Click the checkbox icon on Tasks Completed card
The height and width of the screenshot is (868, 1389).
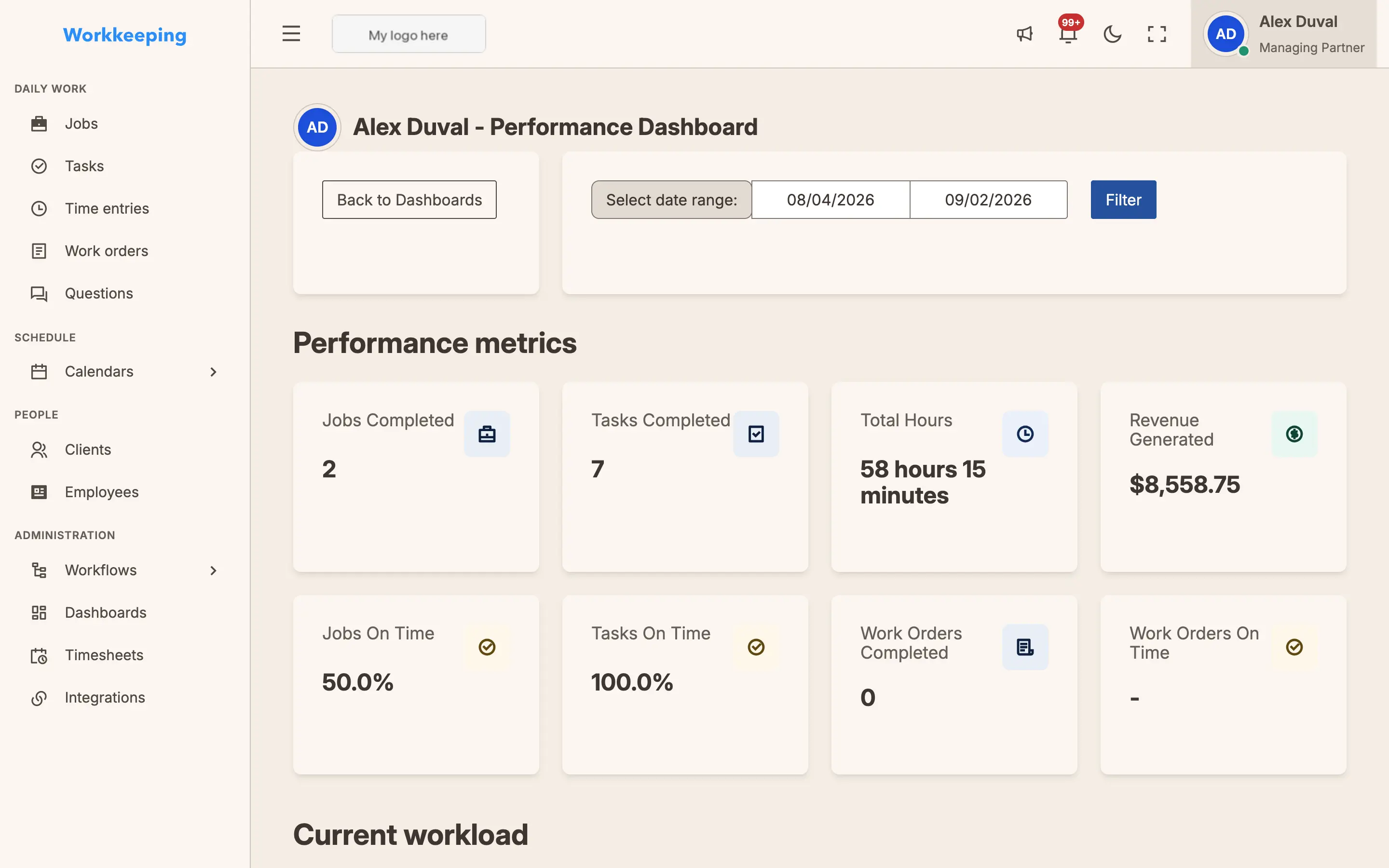click(x=756, y=434)
